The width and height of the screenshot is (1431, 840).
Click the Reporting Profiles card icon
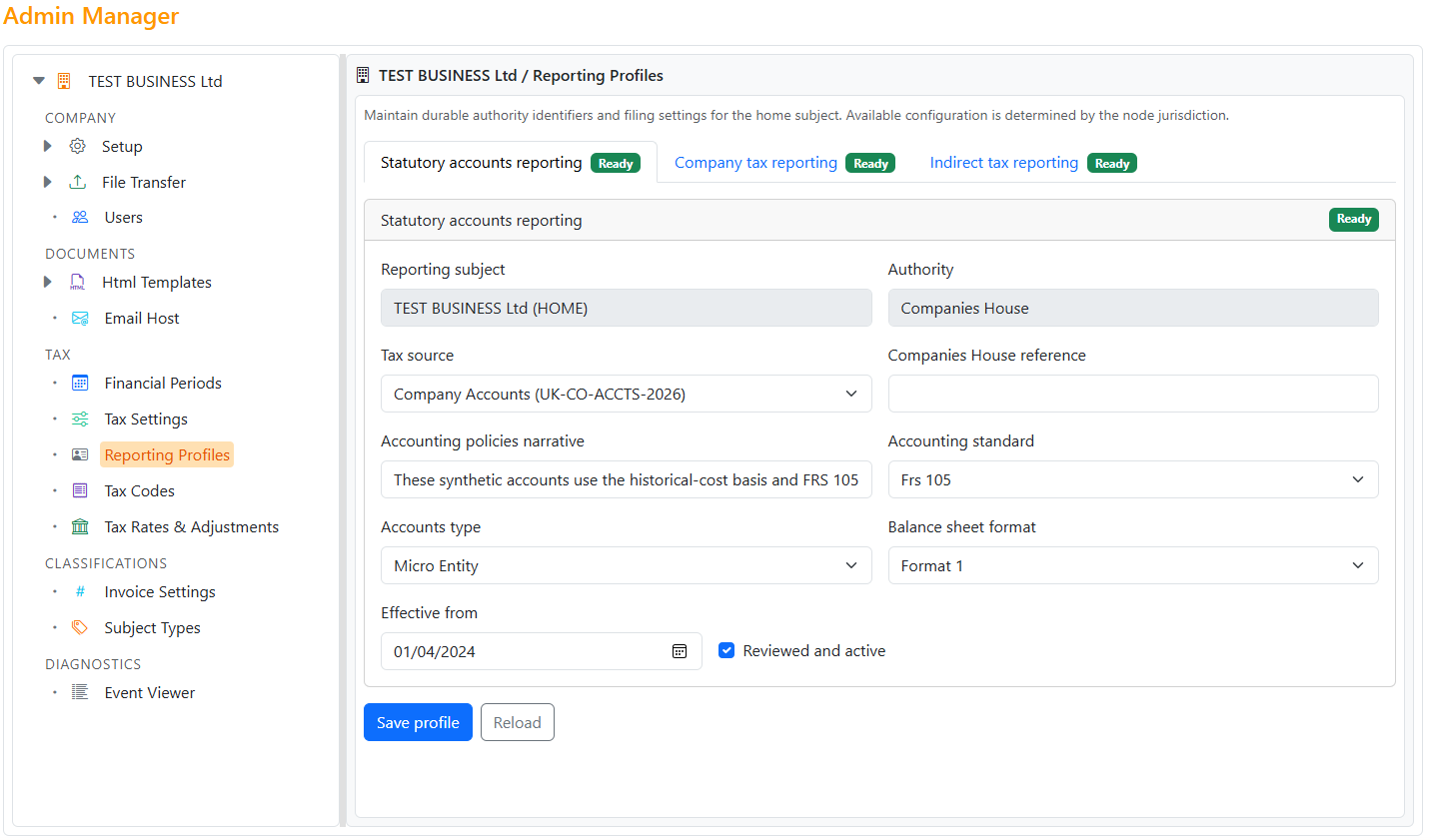coord(80,454)
